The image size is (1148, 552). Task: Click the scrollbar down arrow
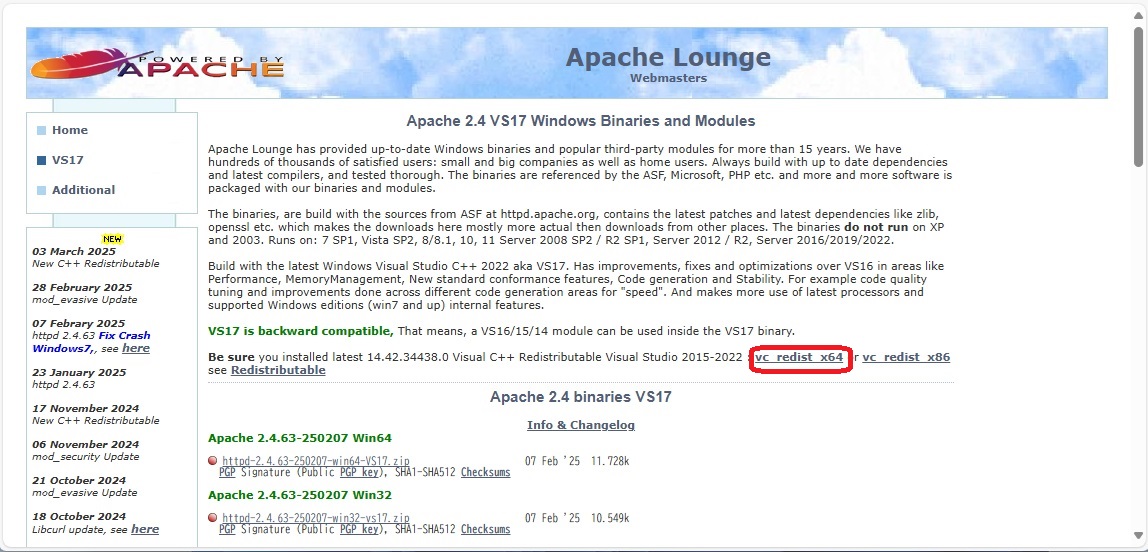click(x=1138, y=536)
